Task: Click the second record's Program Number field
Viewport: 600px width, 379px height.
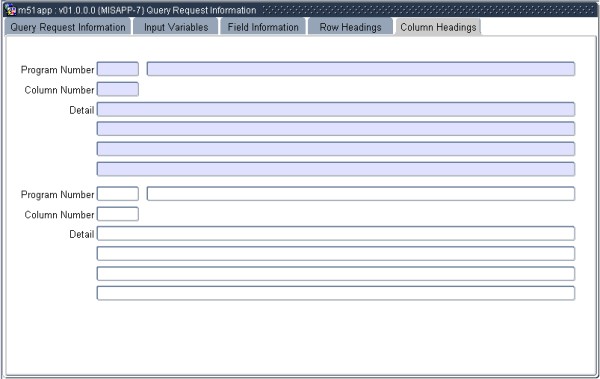Action: click(x=118, y=194)
